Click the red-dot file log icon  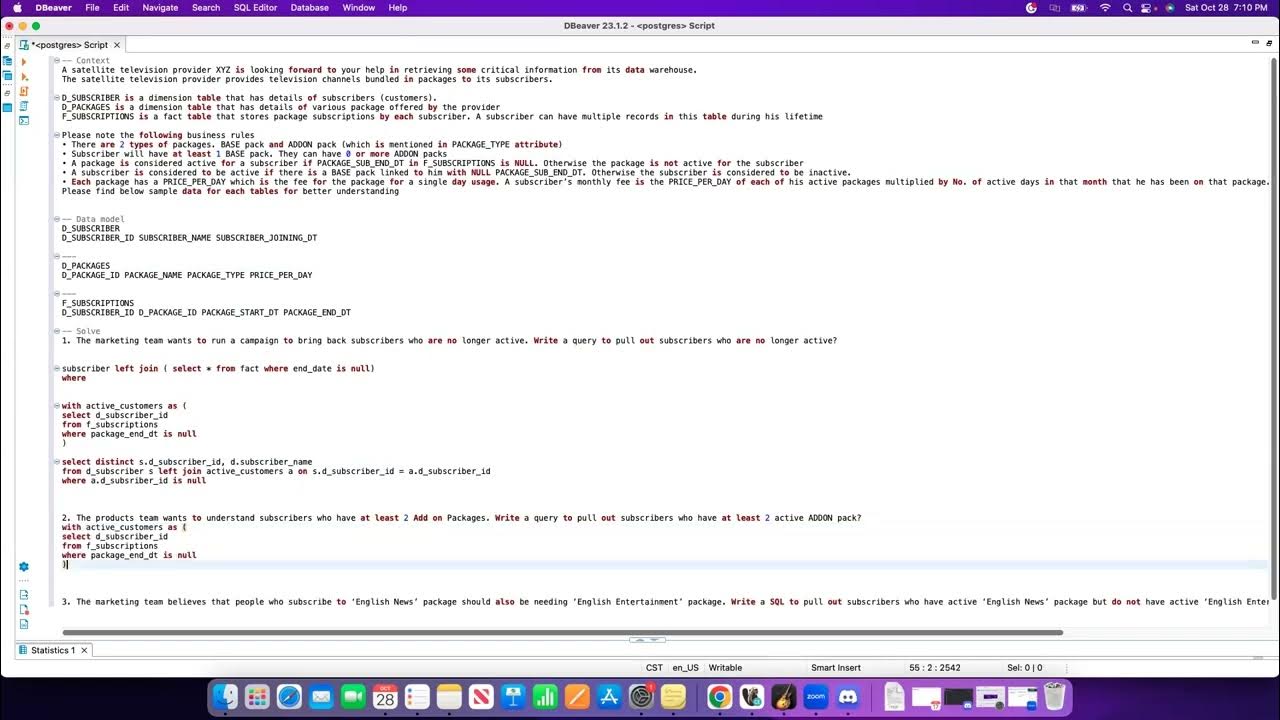click(24, 609)
